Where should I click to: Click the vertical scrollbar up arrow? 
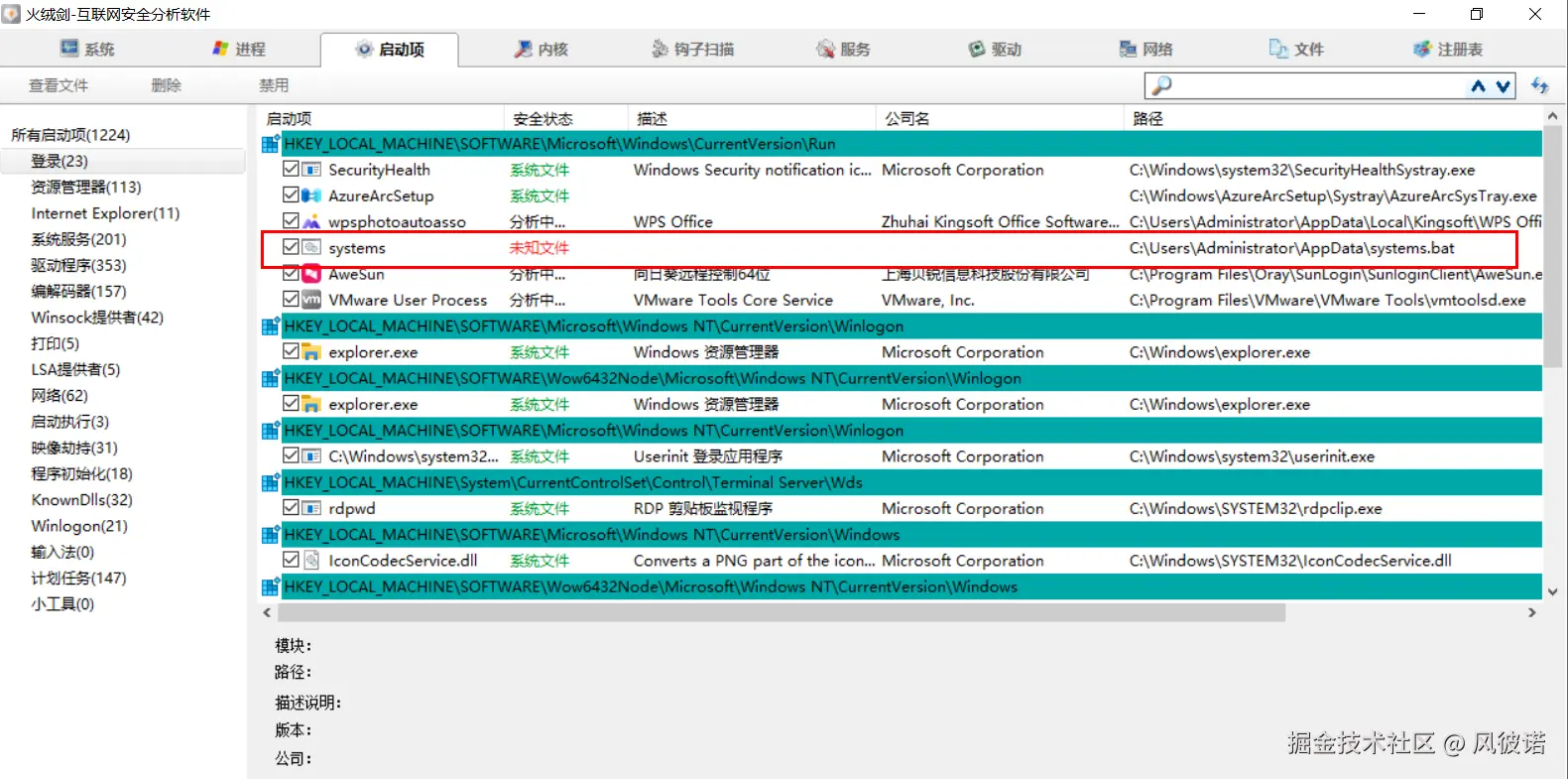(x=1553, y=116)
